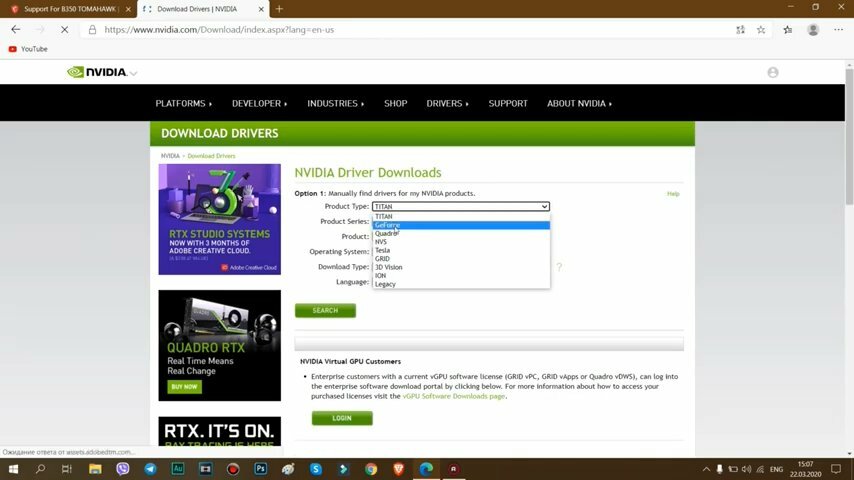The image size is (854, 480).
Task: Go back with the browser back arrow
Action: click(x=15, y=29)
